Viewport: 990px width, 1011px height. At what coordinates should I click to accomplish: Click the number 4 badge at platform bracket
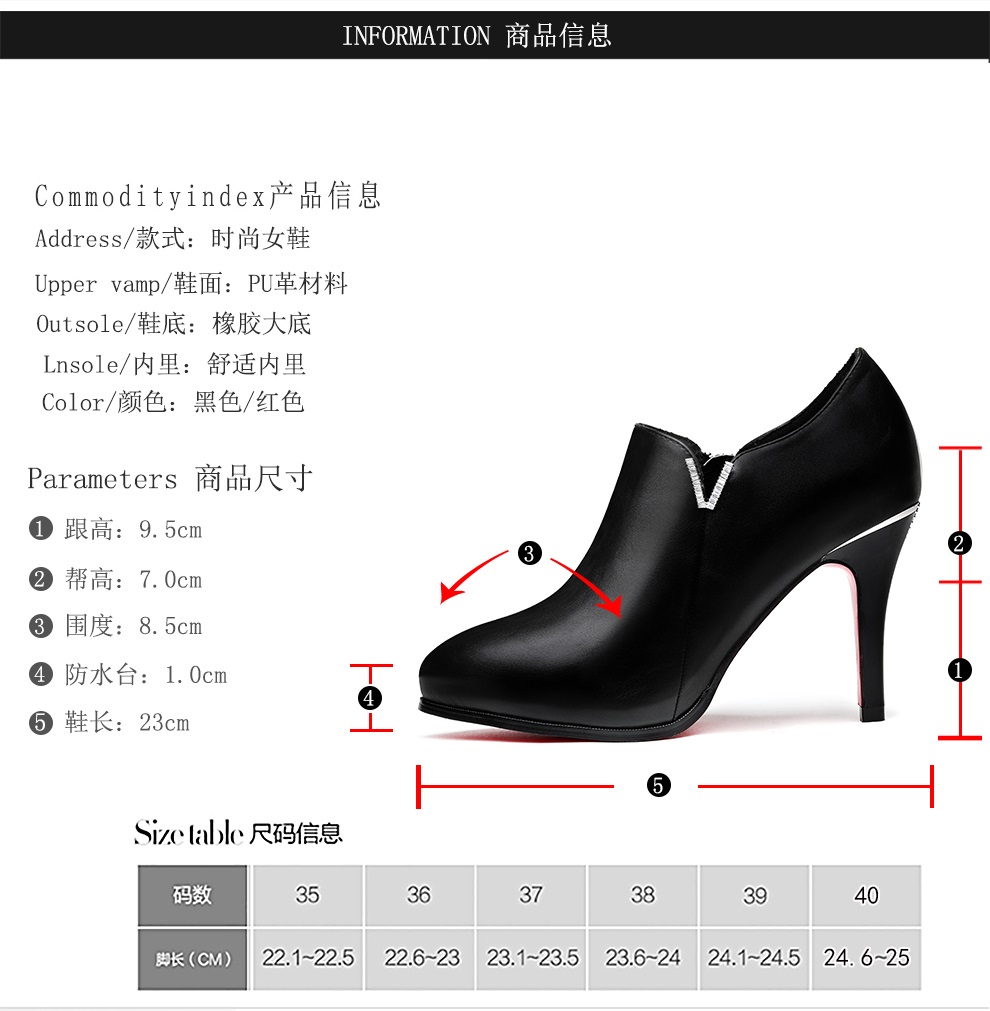pyautogui.click(x=370, y=698)
